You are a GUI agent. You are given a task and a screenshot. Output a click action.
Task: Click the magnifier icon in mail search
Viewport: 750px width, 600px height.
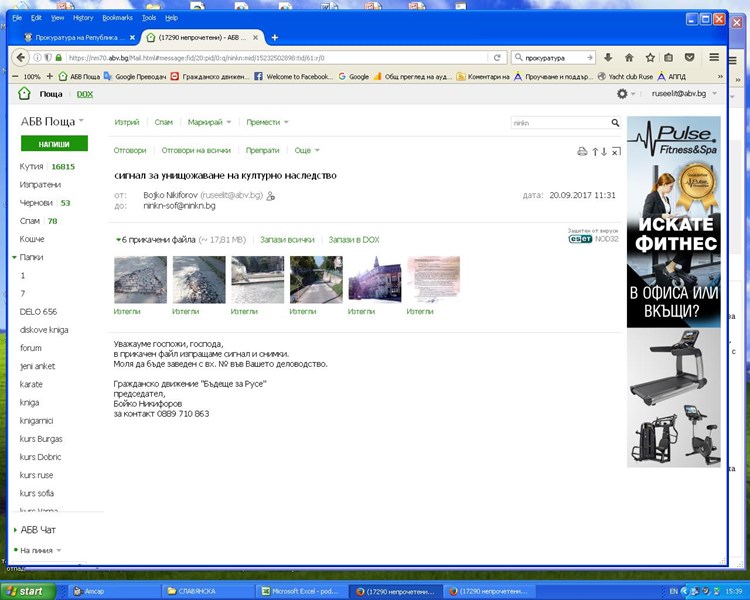pos(615,123)
